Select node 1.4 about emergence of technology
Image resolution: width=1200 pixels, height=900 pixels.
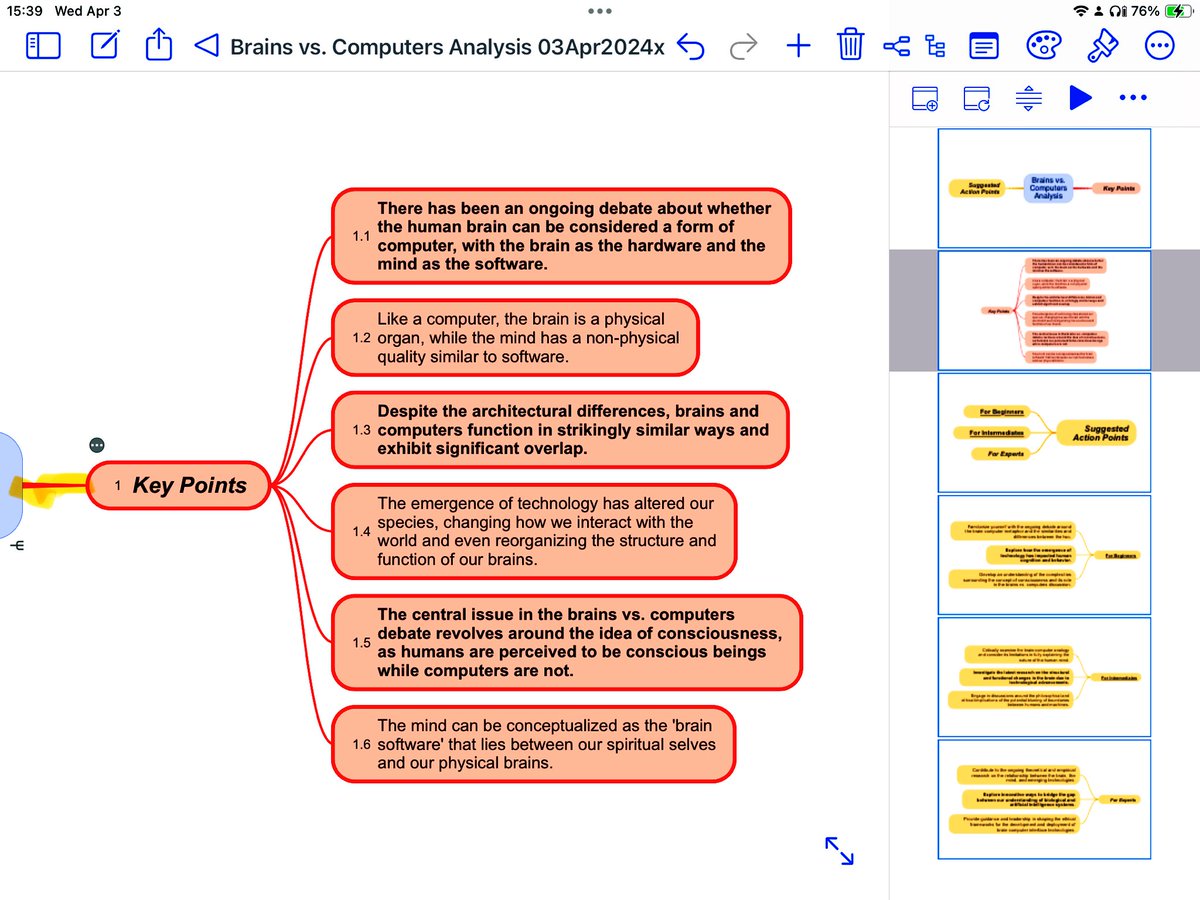point(535,532)
